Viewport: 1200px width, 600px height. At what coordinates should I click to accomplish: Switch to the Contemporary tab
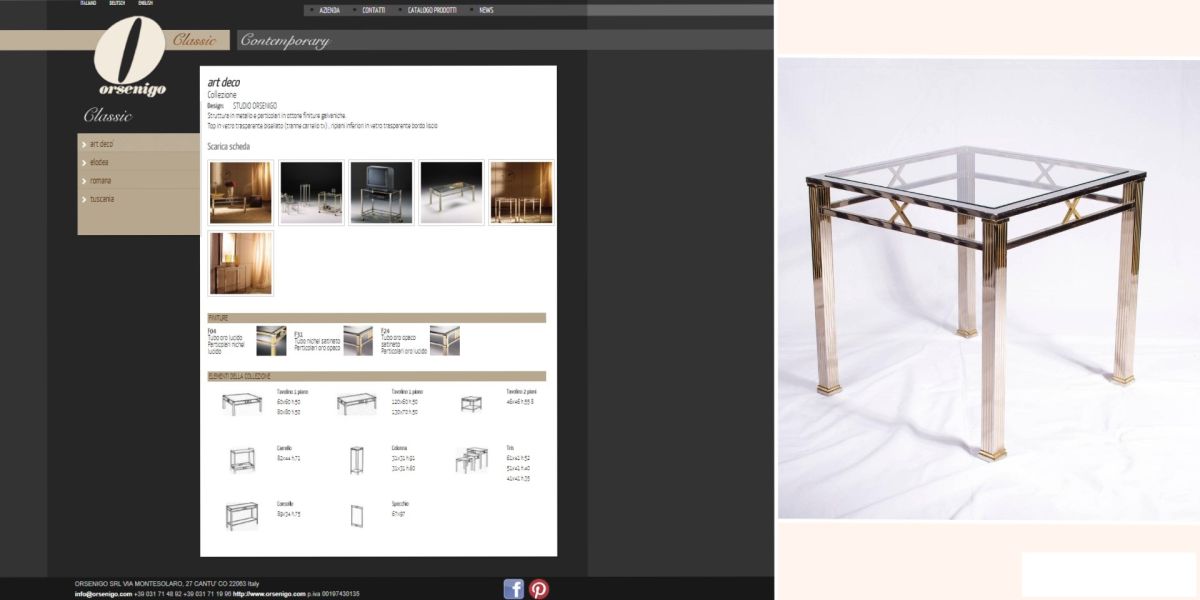pyautogui.click(x=285, y=41)
